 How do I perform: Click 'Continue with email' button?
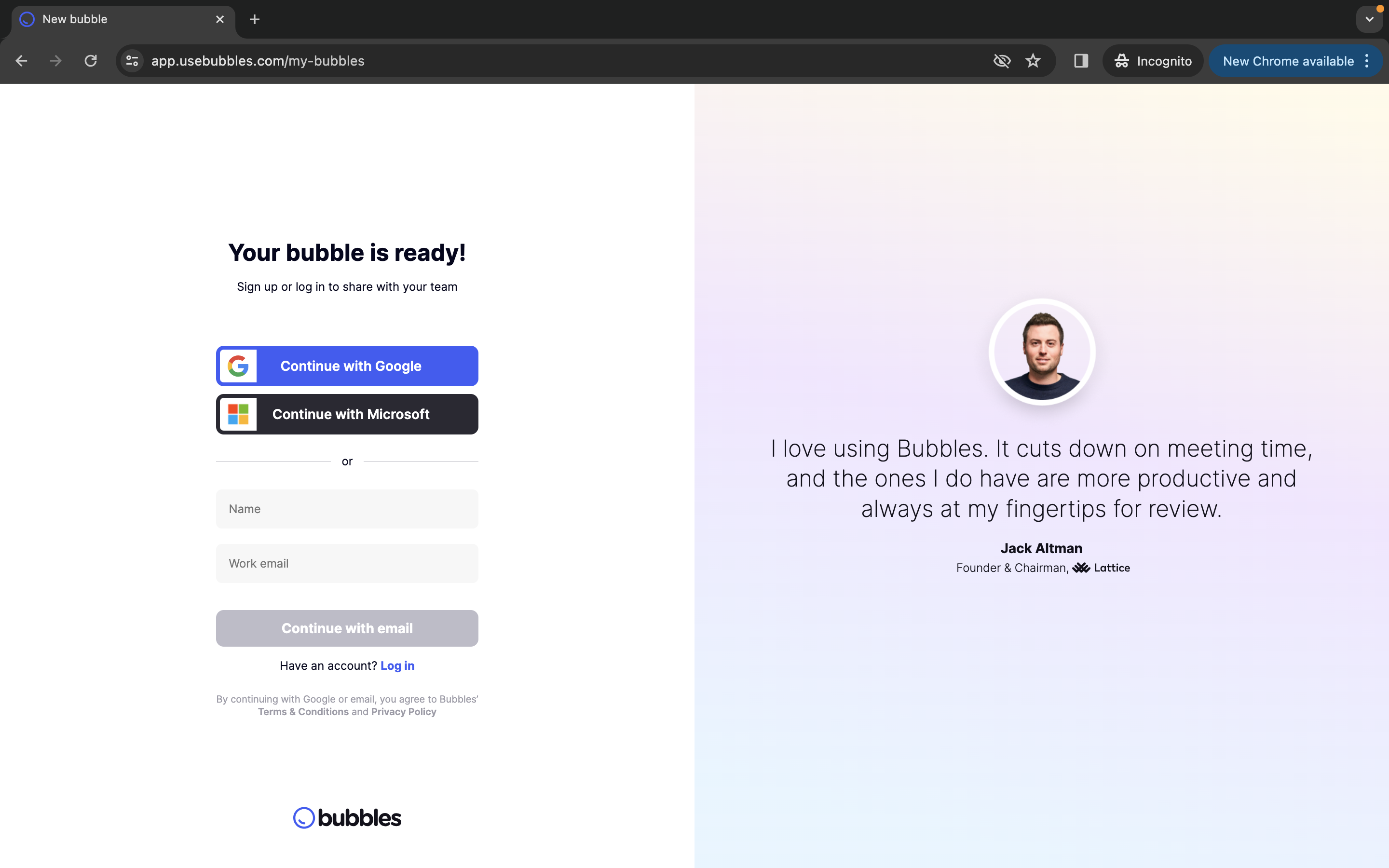[347, 628]
